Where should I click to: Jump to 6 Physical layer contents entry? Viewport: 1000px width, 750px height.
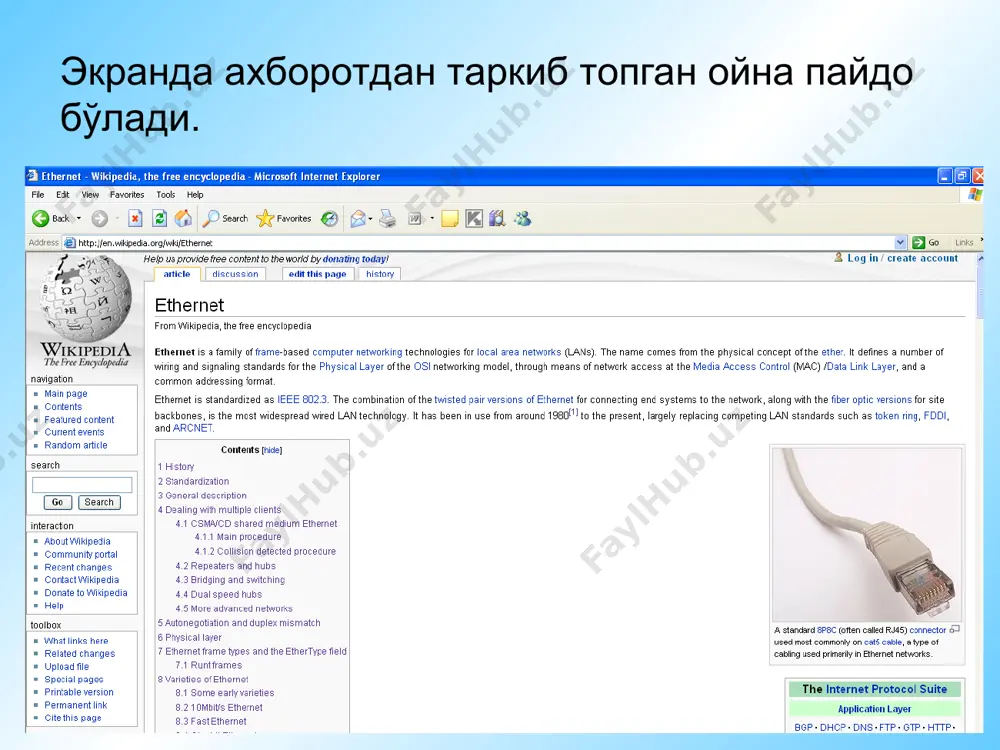[x=189, y=637]
